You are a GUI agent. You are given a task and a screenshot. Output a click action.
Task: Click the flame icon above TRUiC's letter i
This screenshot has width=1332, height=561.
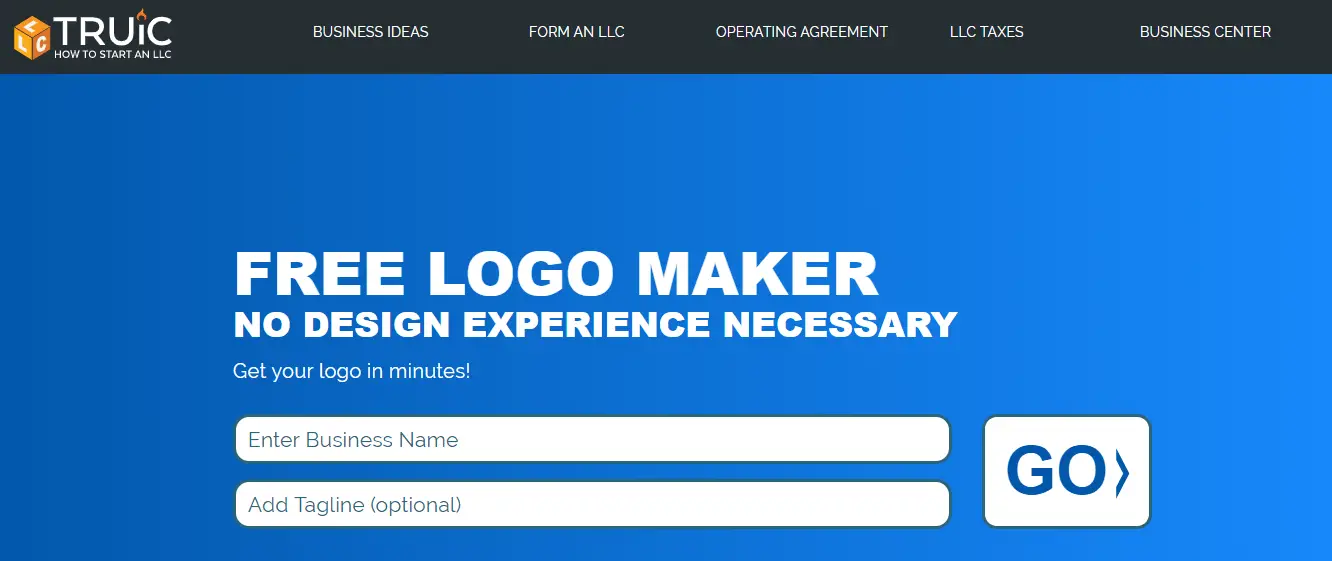click(141, 13)
